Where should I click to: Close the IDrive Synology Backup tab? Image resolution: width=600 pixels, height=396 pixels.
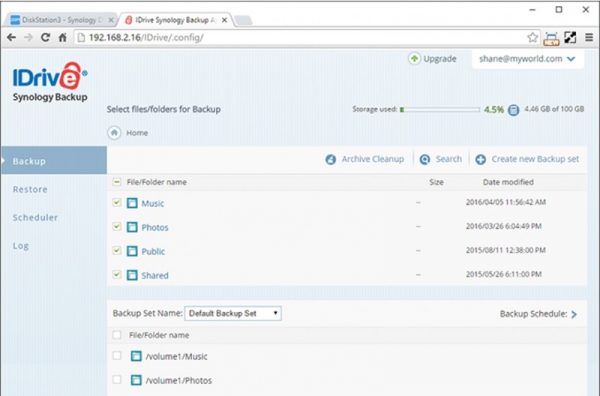click(225, 20)
